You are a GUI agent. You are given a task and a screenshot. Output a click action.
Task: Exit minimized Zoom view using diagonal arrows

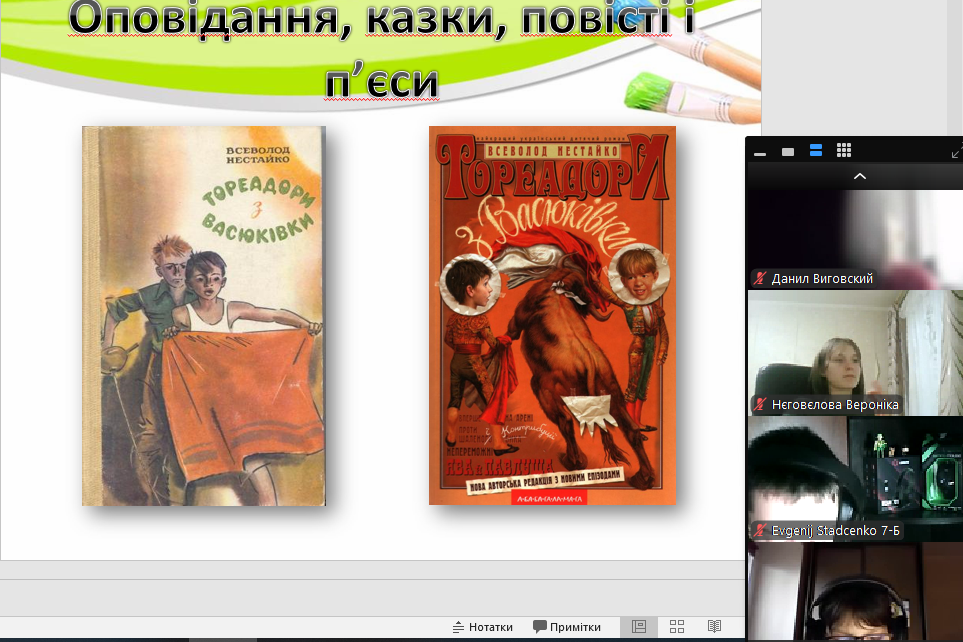click(957, 151)
